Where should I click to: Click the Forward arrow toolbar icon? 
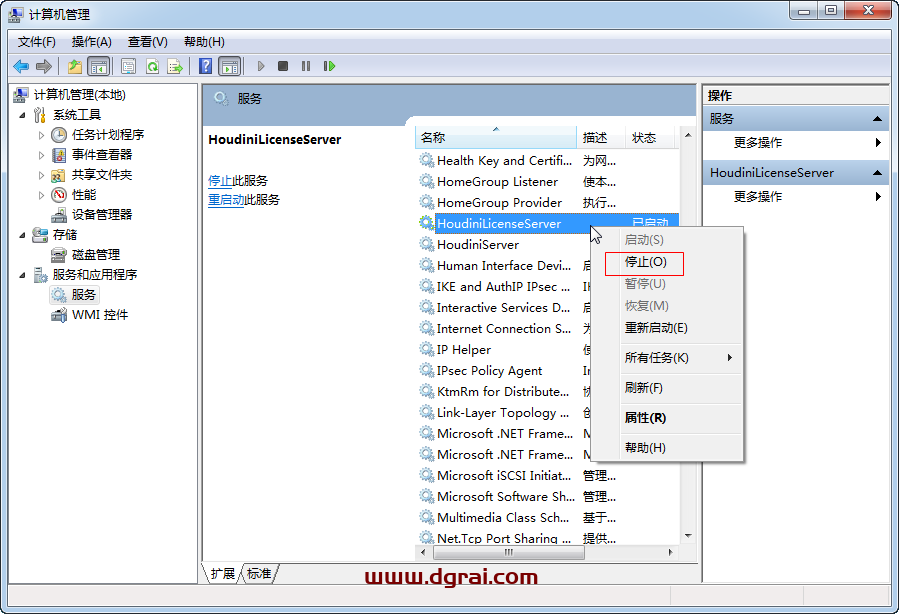click(44, 67)
